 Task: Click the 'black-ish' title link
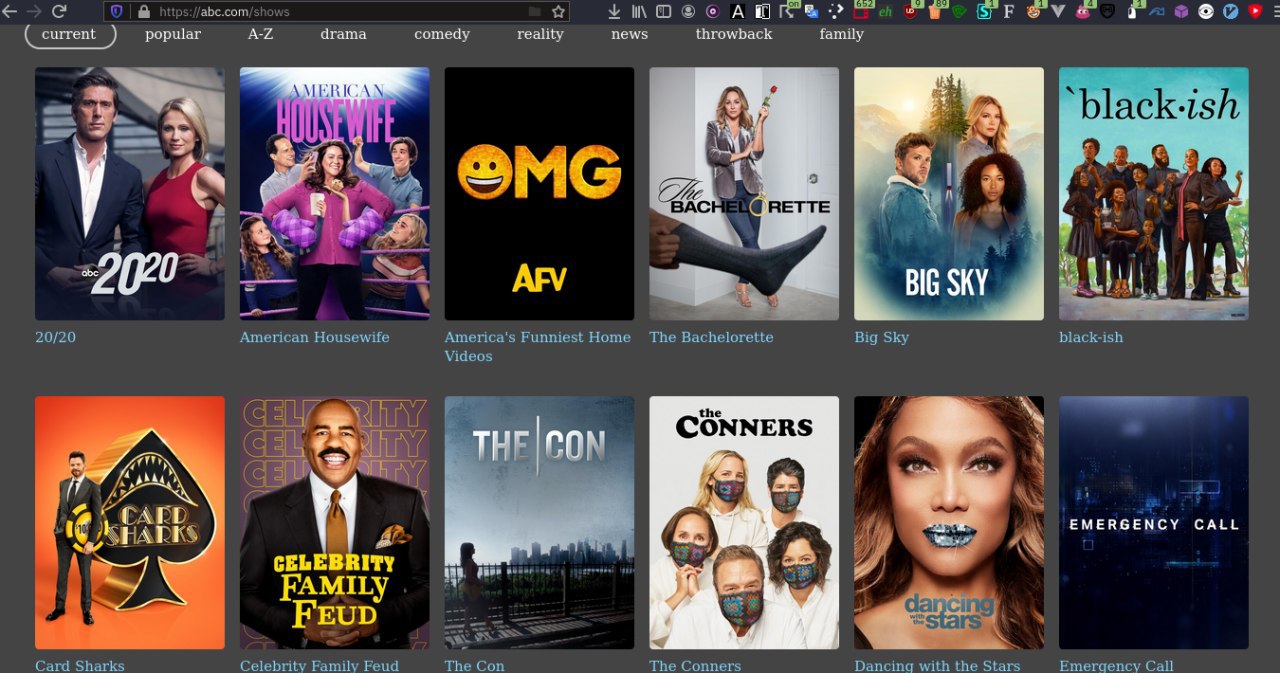tap(1091, 338)
